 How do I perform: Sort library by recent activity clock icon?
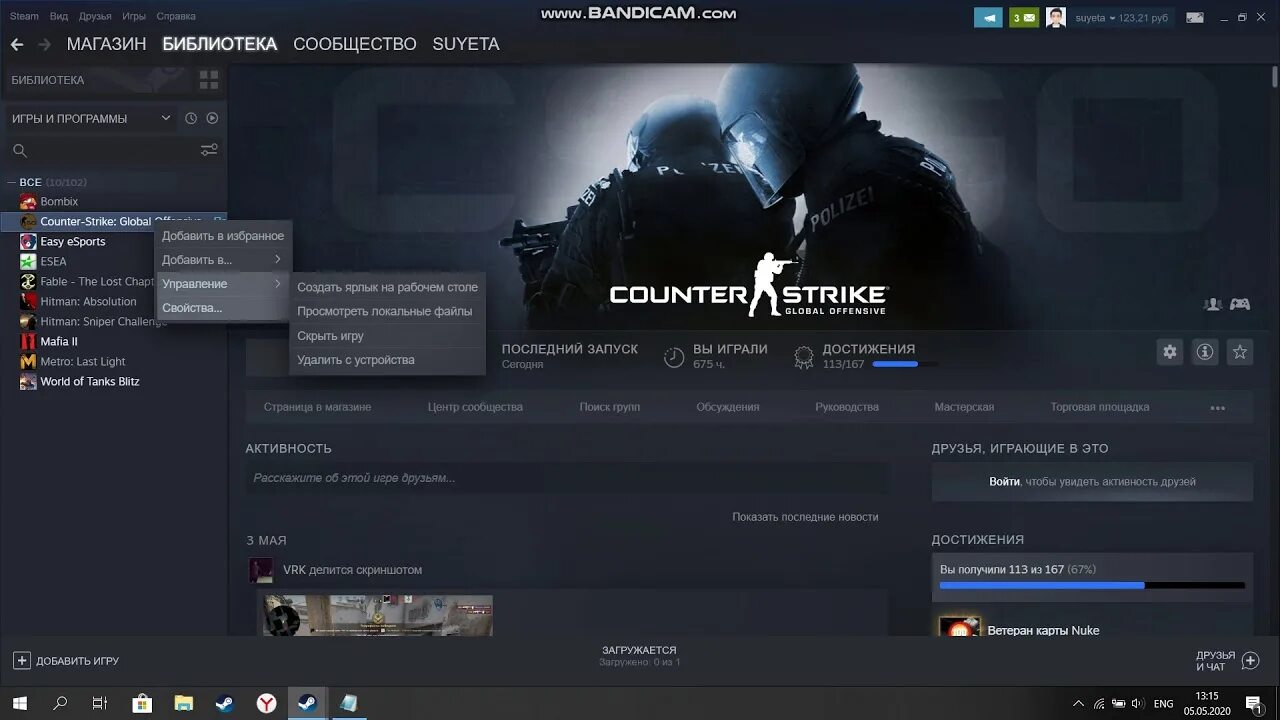191,118
